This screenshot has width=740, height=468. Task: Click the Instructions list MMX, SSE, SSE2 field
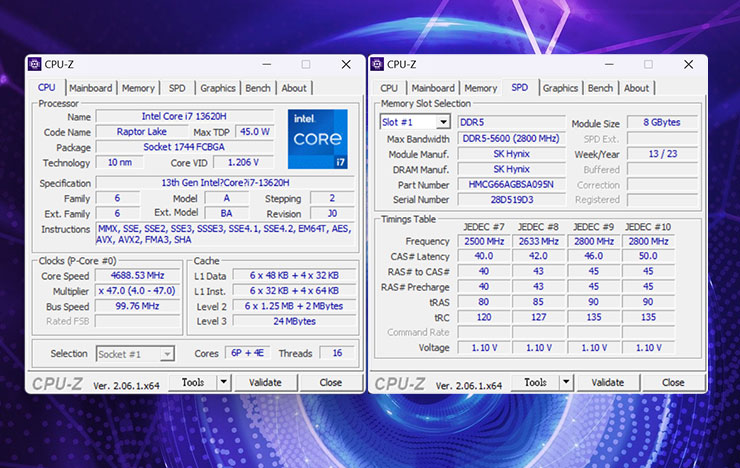225,234
